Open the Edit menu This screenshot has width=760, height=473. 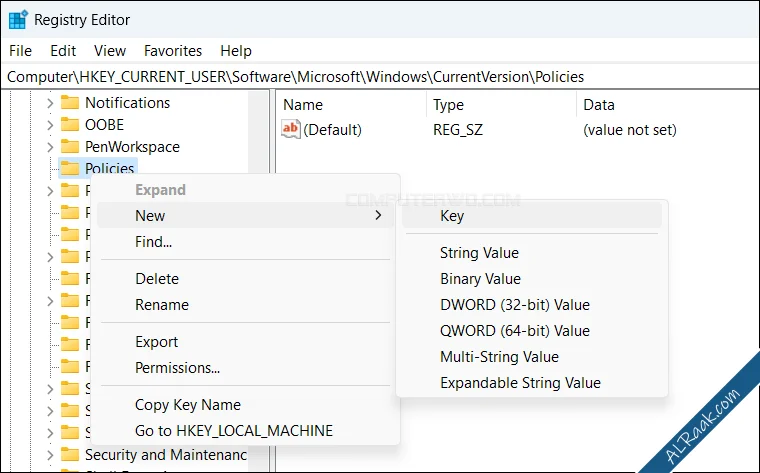[63, 51]
